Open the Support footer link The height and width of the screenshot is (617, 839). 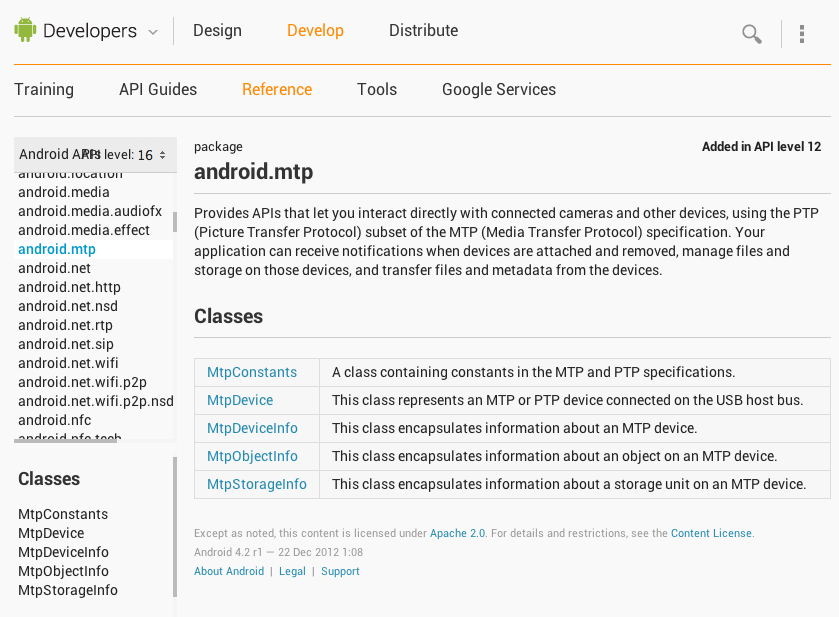[x=340, y=571]
